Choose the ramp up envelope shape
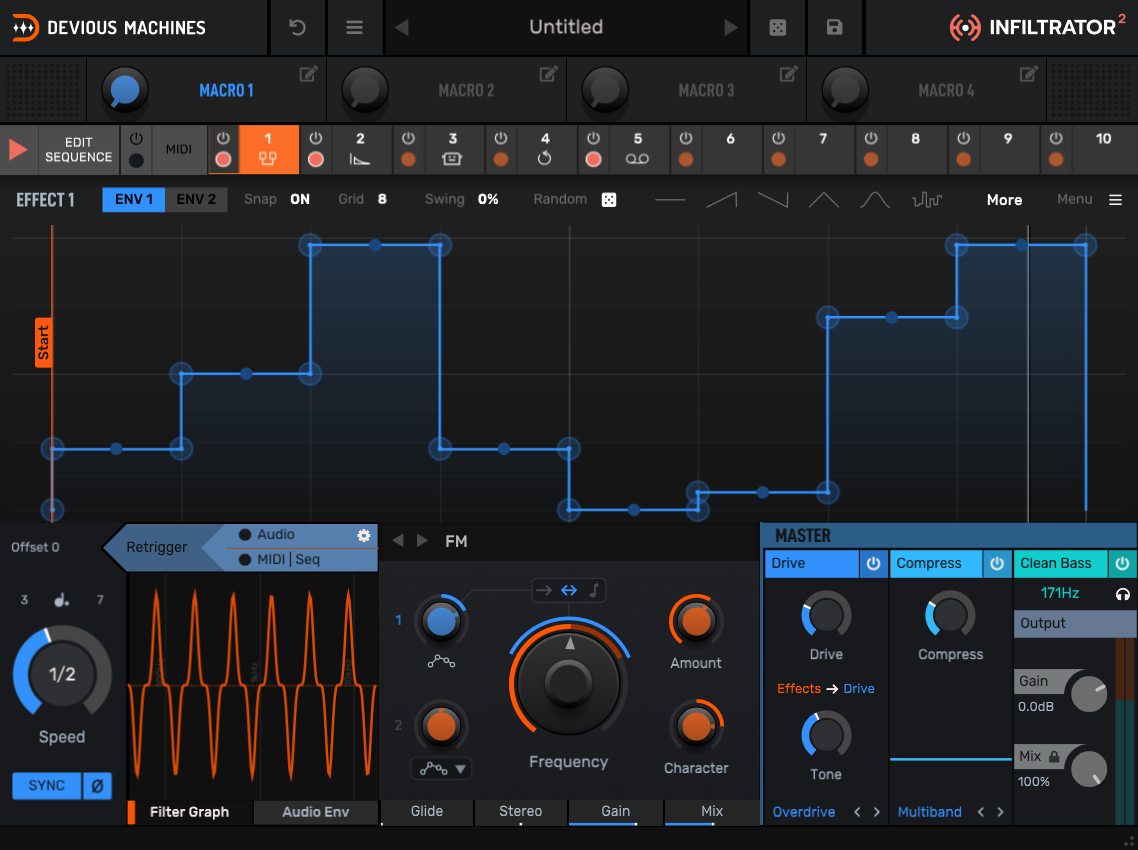The width and height of the screenshot is (1138, 850). (x=721, y=200)
